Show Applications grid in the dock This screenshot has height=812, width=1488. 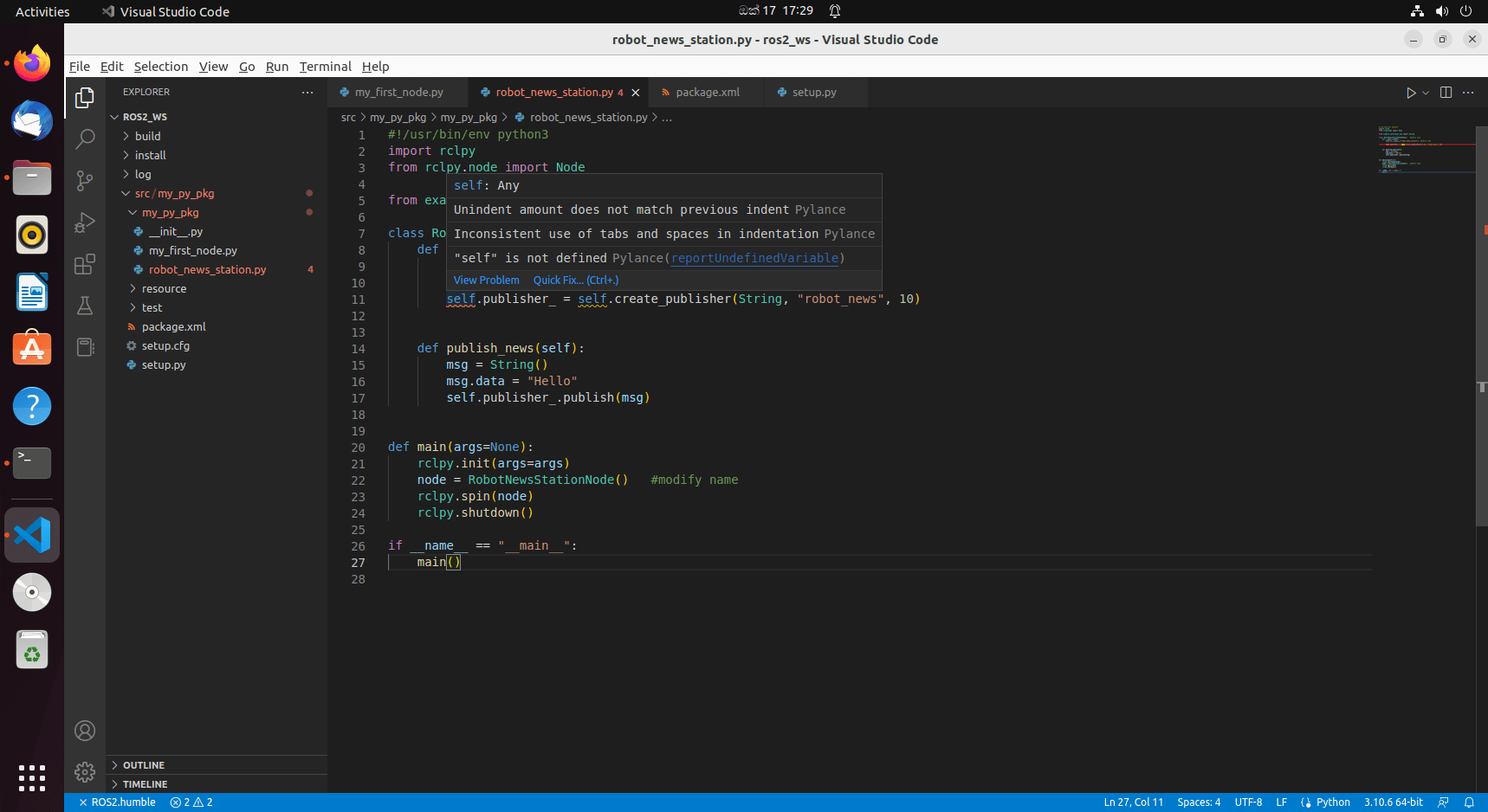click(x=32, y=778)
